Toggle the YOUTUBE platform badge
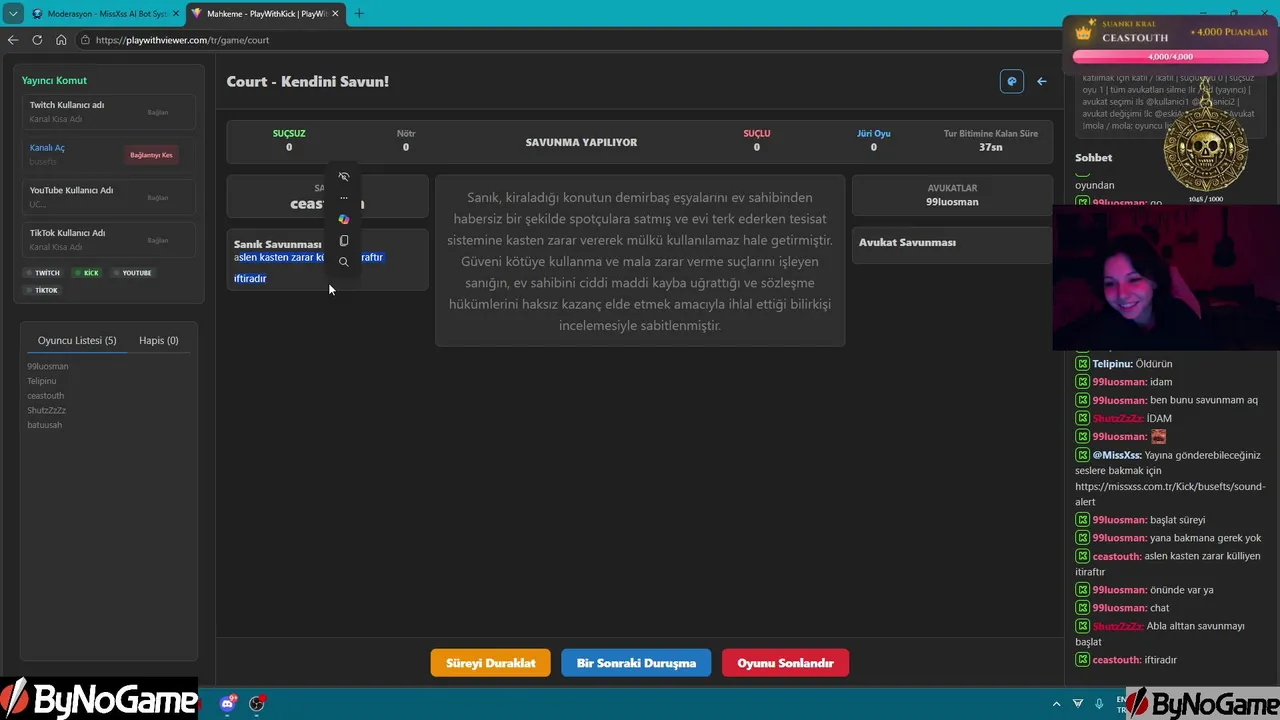The width and height of the screenshot is (1280, 720). tap(132, 273)
